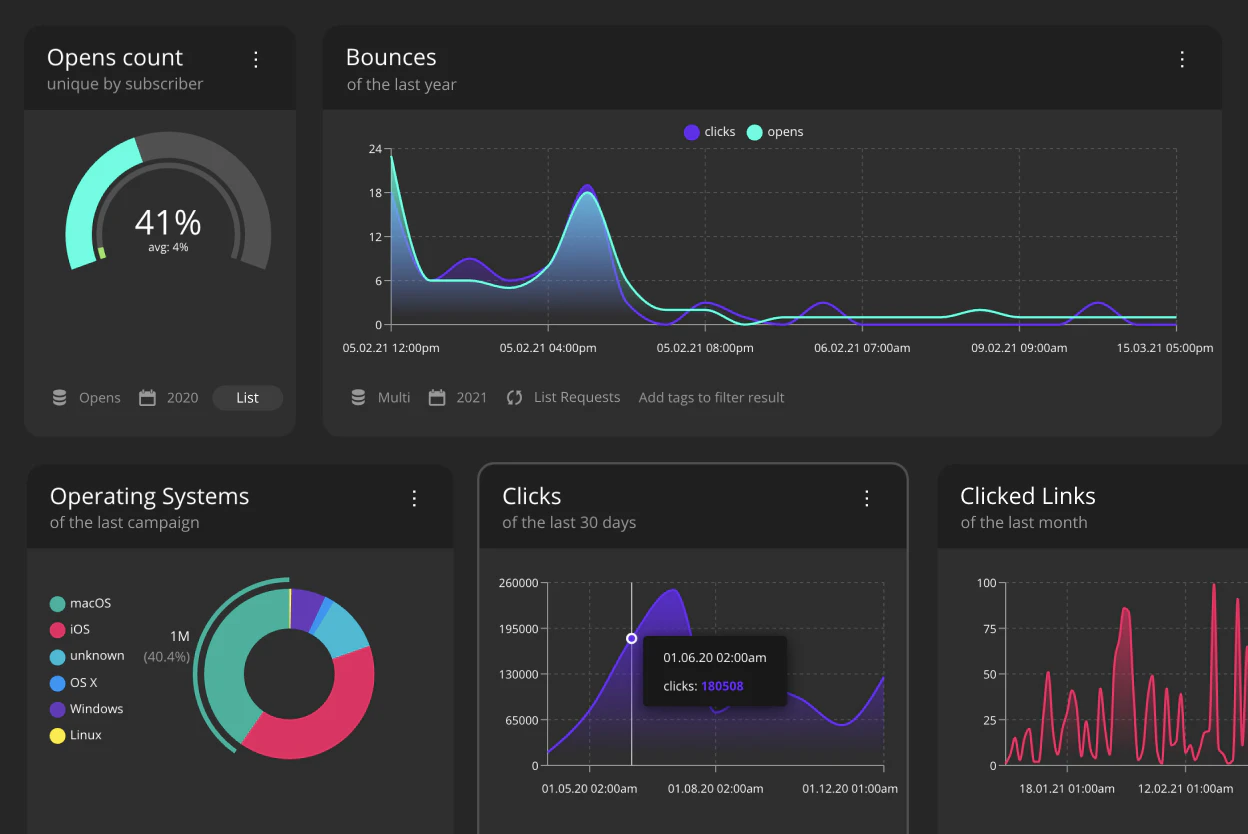This screenshot has height=834, width=1248.
Task: Open the Clicks card menu
Action: 866,498
